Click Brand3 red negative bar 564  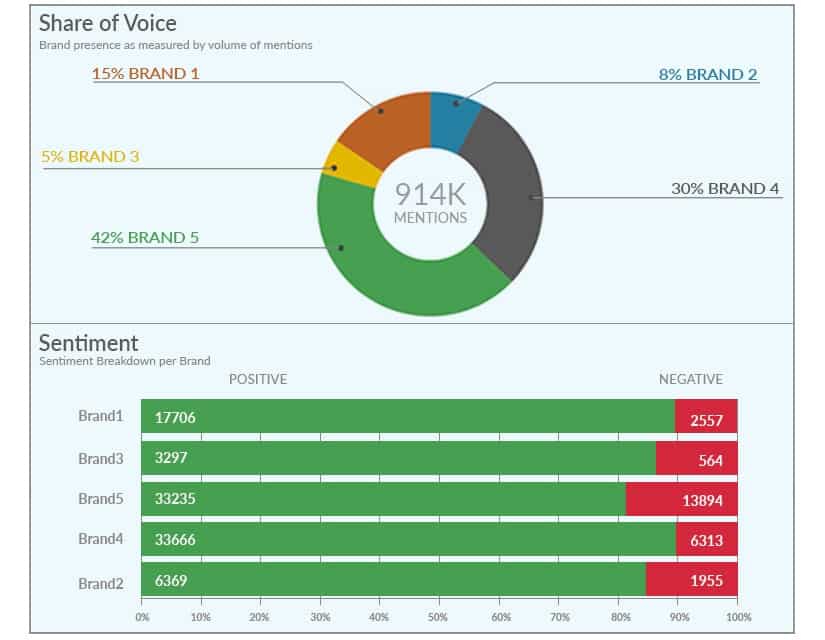pyautogui.click(x=697, y=458)
